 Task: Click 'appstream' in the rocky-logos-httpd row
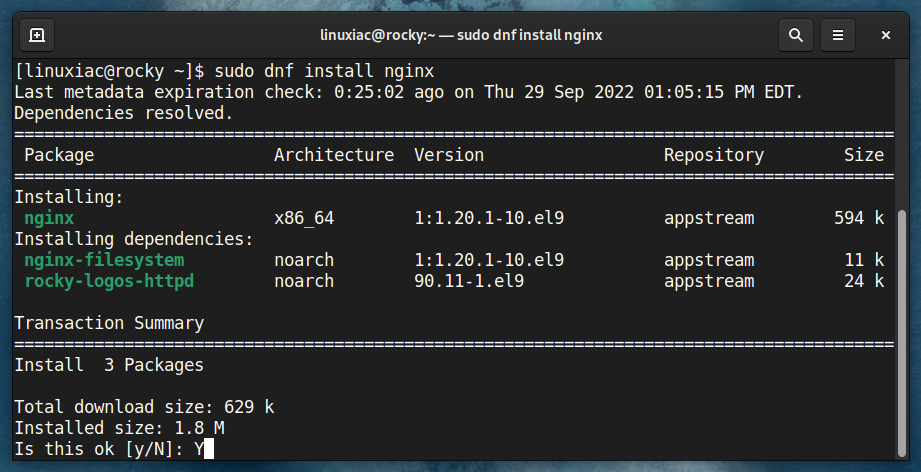[x=709, y=281]
